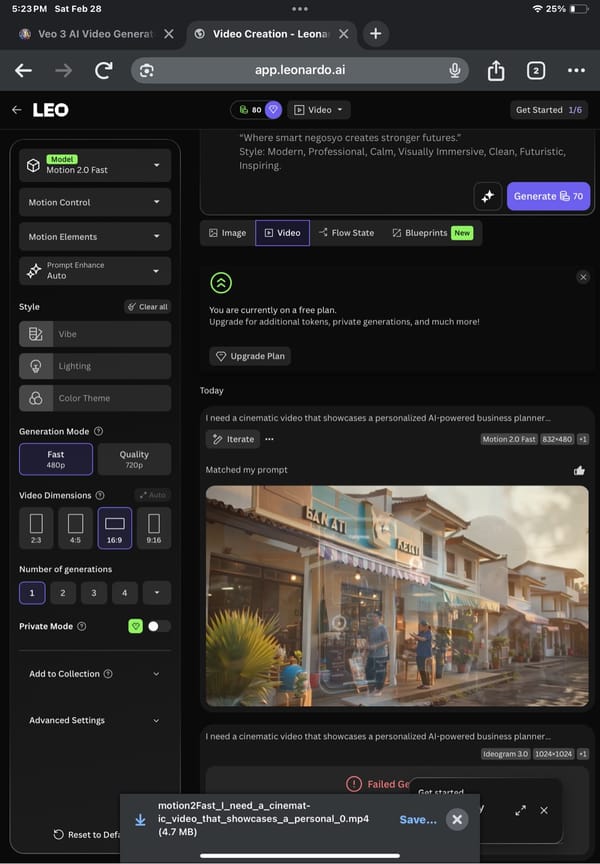Switch to the Flow State tab
600x864 pixels.
click(x=346, y=233)
